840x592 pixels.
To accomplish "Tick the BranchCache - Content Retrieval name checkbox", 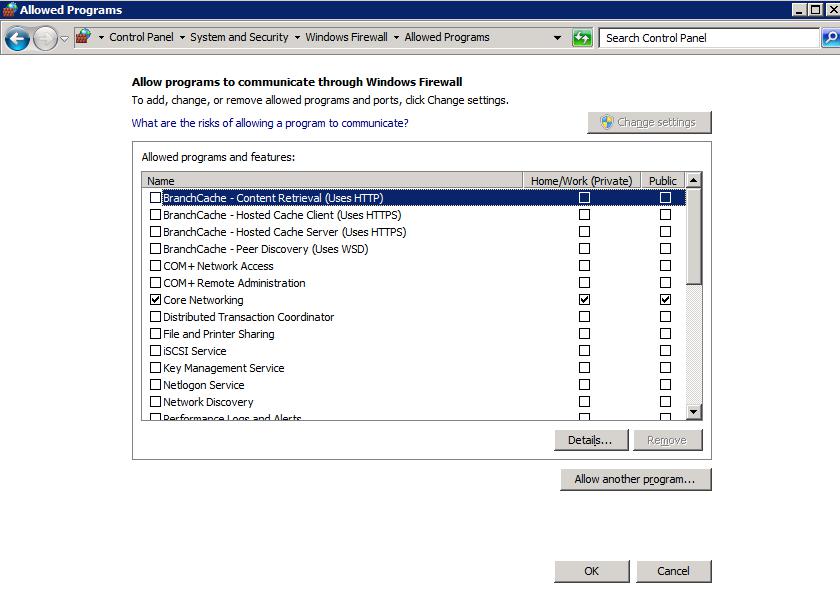I will tap(155, 198).
